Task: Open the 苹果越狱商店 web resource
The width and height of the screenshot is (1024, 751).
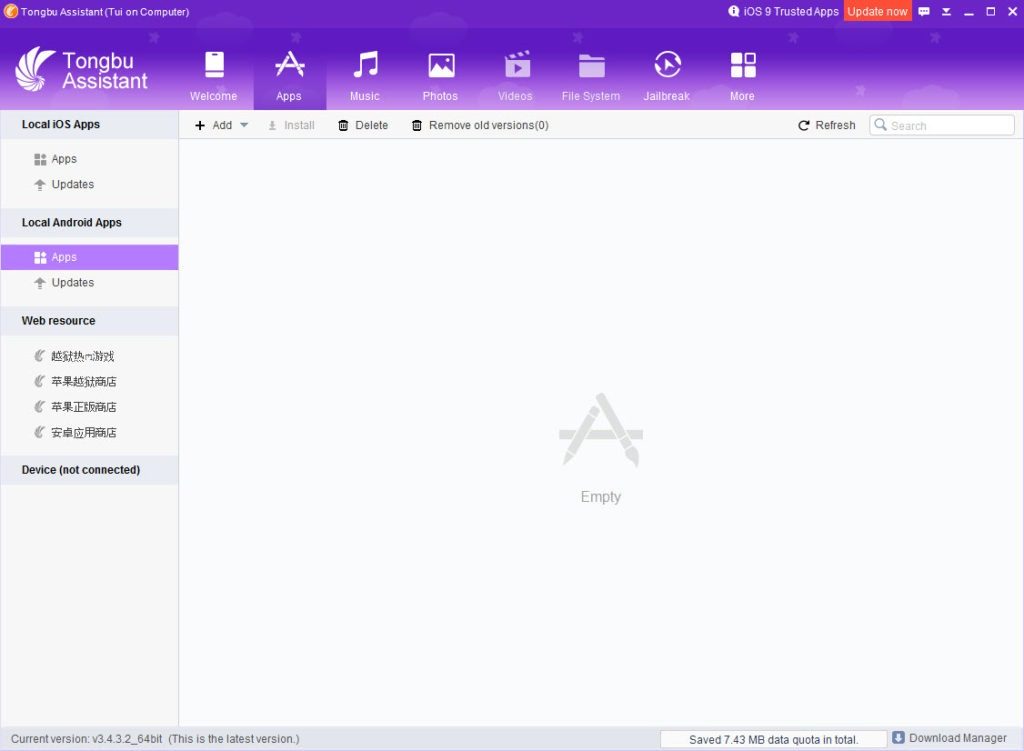Action: tap(89, 381)
